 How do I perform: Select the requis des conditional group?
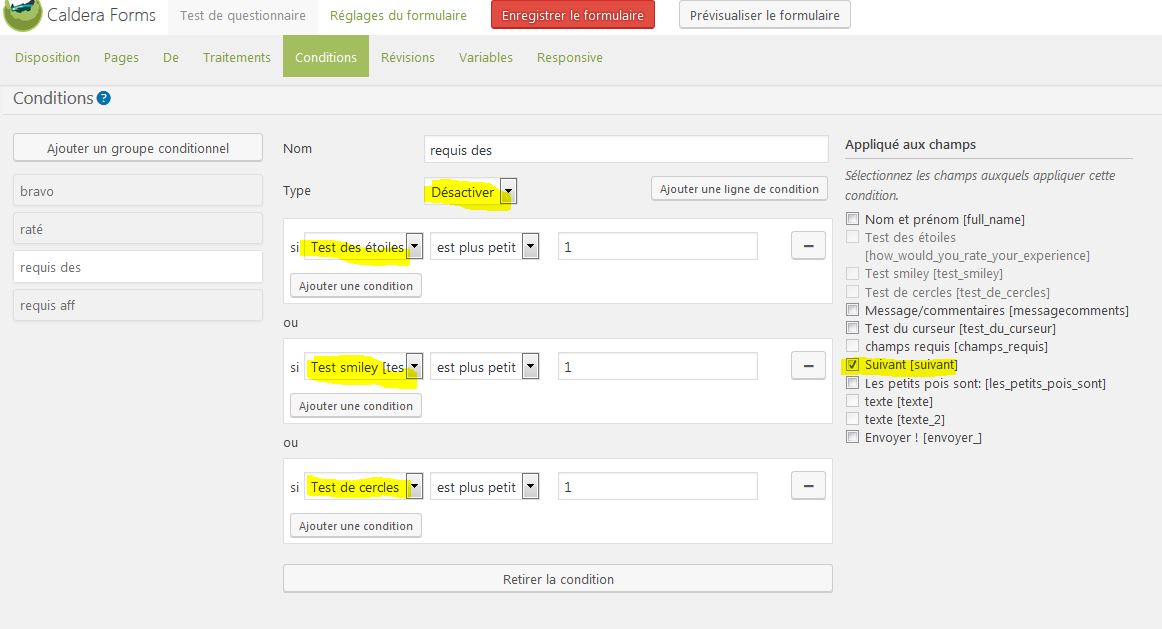[138, 267]
